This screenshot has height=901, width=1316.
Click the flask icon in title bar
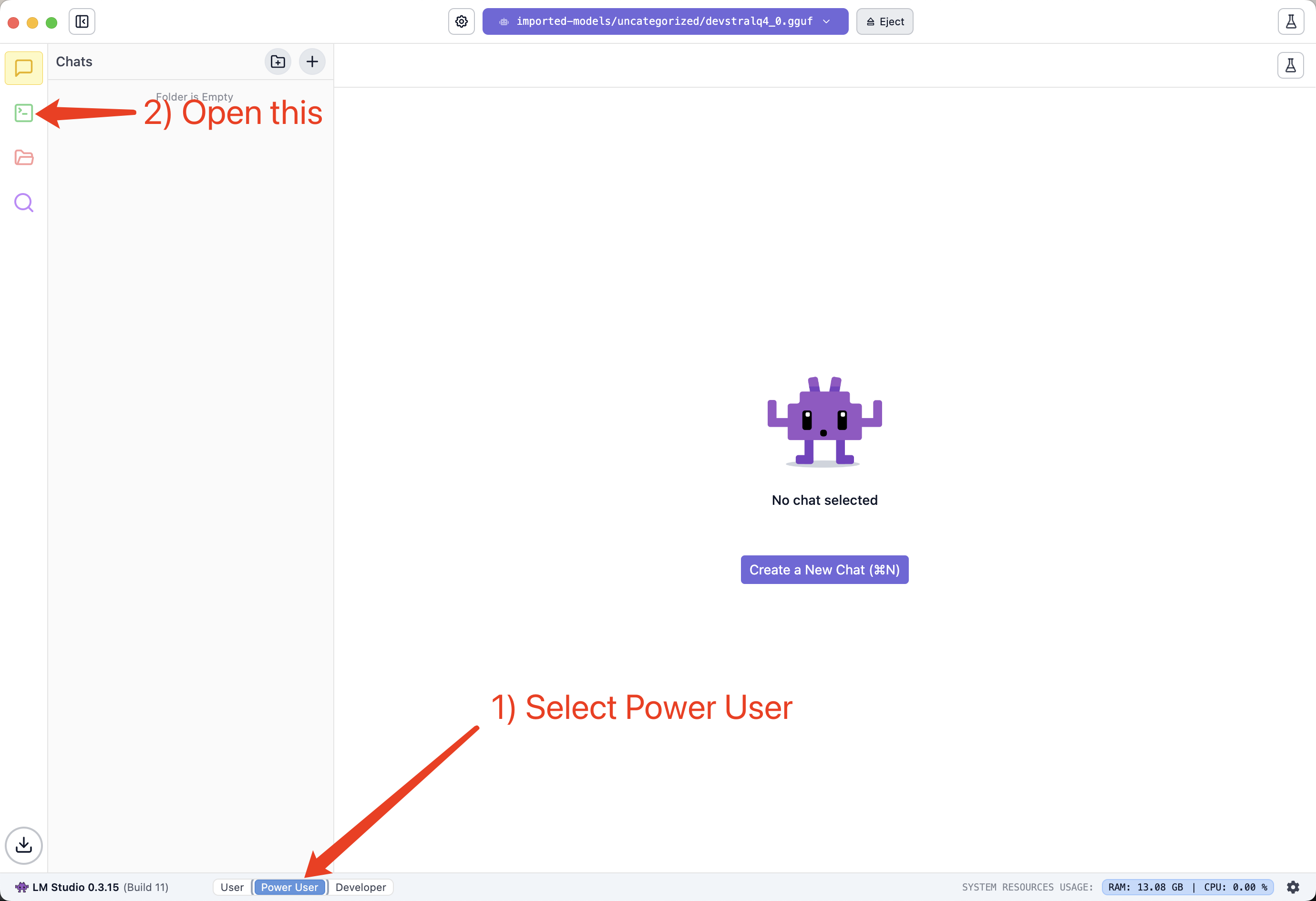coord(1291,21)
